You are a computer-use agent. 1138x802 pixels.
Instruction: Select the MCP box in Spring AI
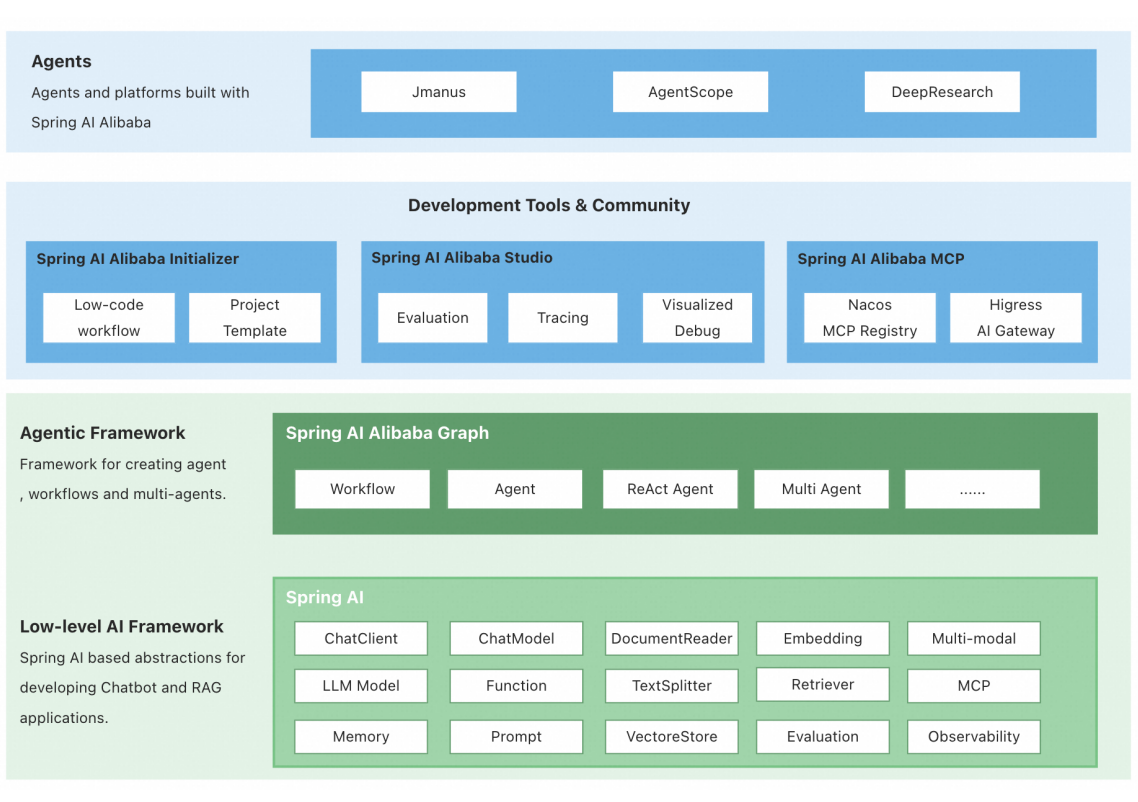pyautogui.click(x=973, y=685)
